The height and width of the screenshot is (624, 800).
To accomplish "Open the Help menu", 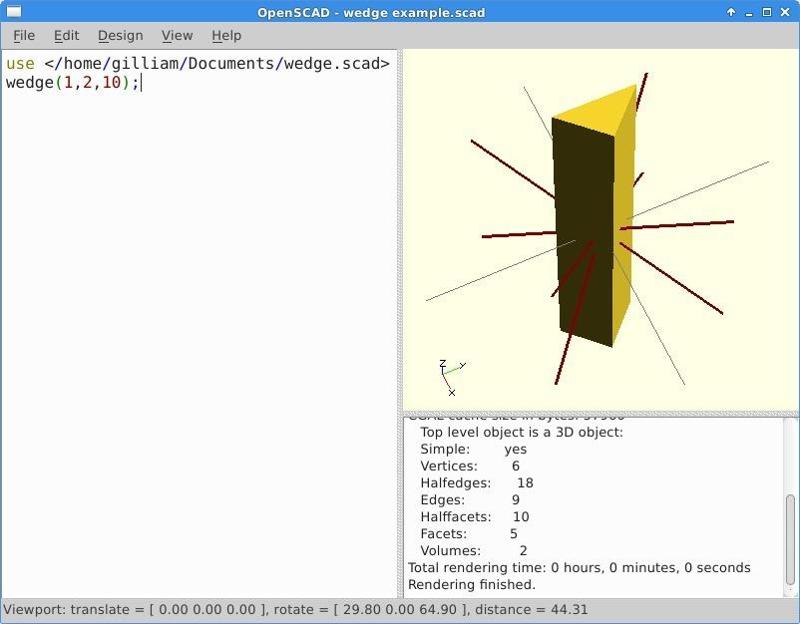I will click(x=227, y=36).
